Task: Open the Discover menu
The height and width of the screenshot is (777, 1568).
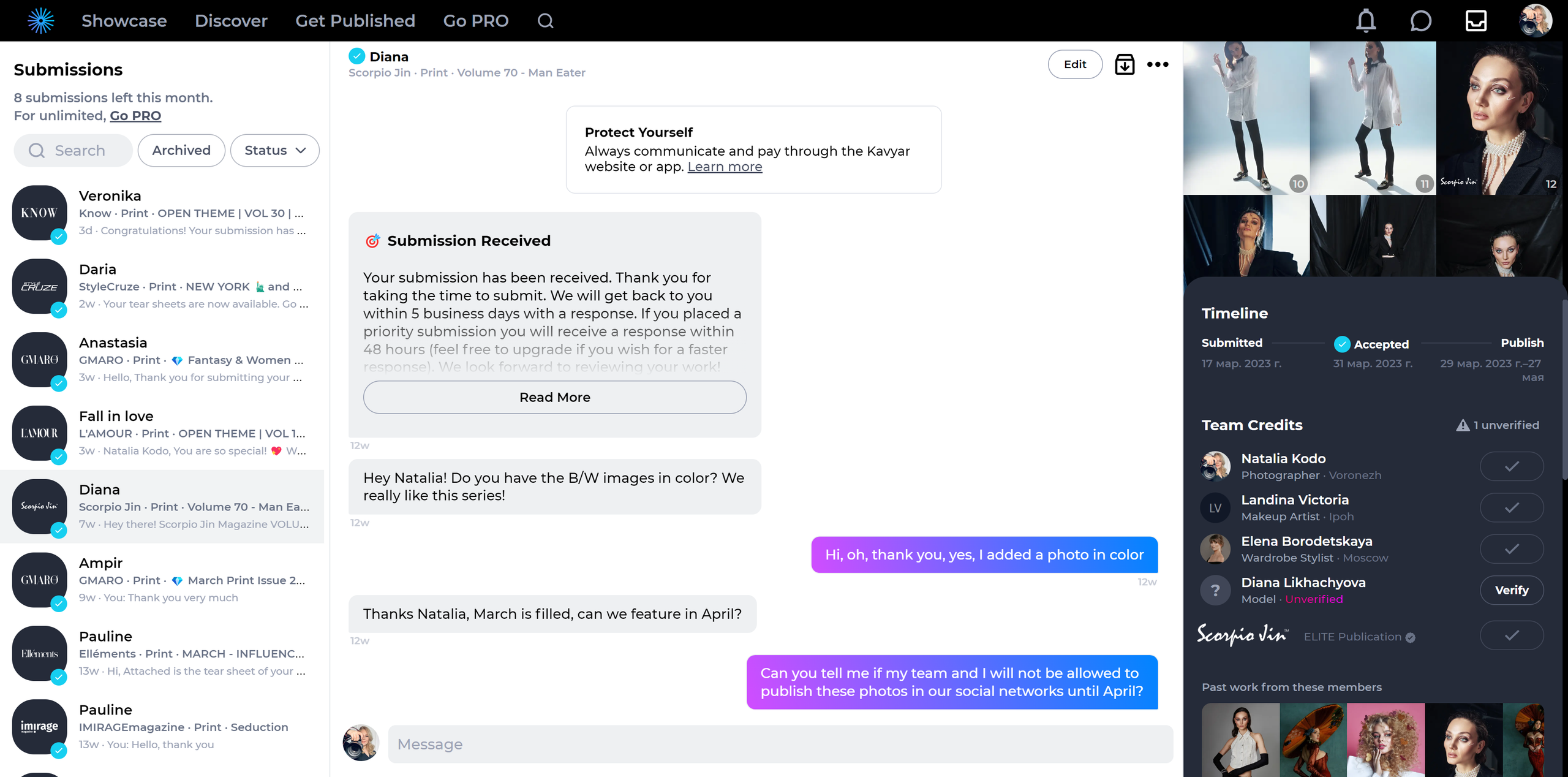Action: pyautogui.click(x=231, y=21)
